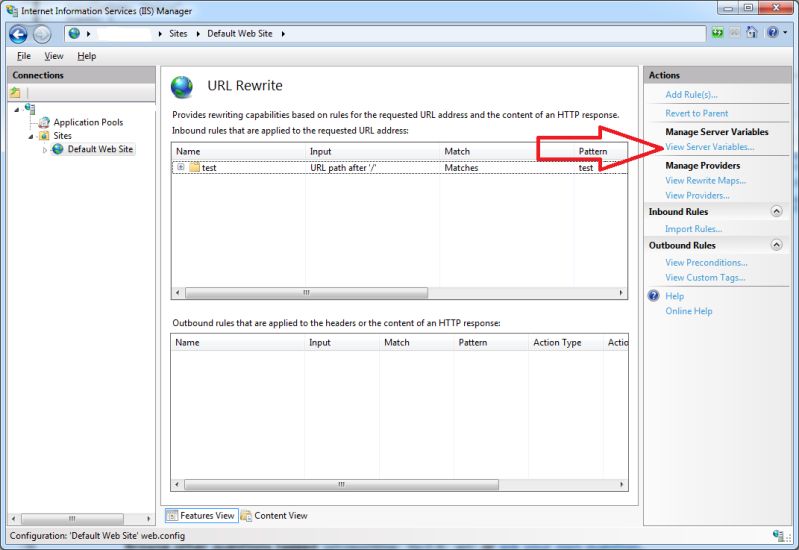This screenshot has width=799, height=550.
Task: Collapse the Outbound Rules actions section
Action: coord(776,245)
